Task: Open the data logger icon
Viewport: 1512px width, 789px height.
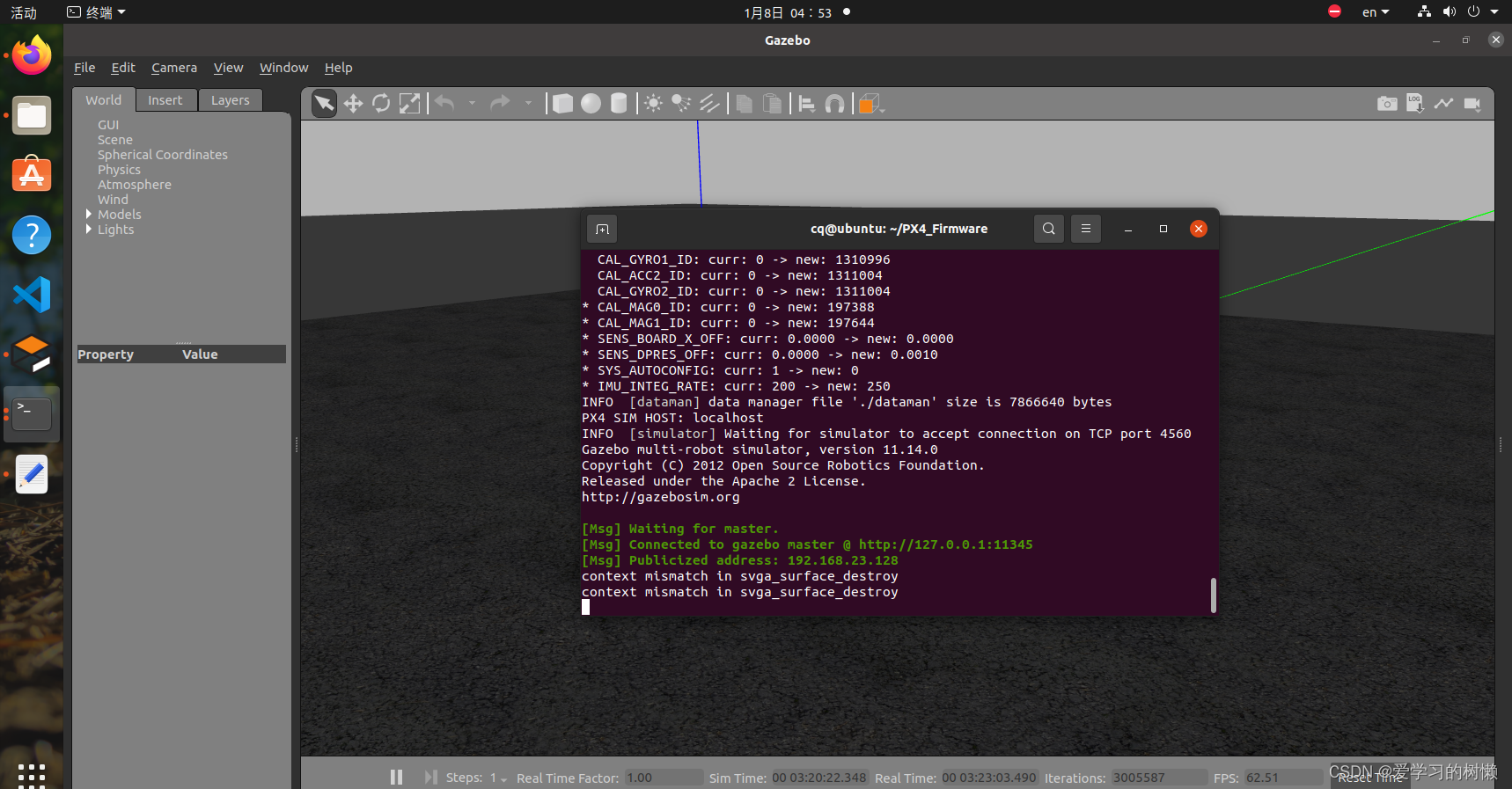Action: pos(1415,104)
